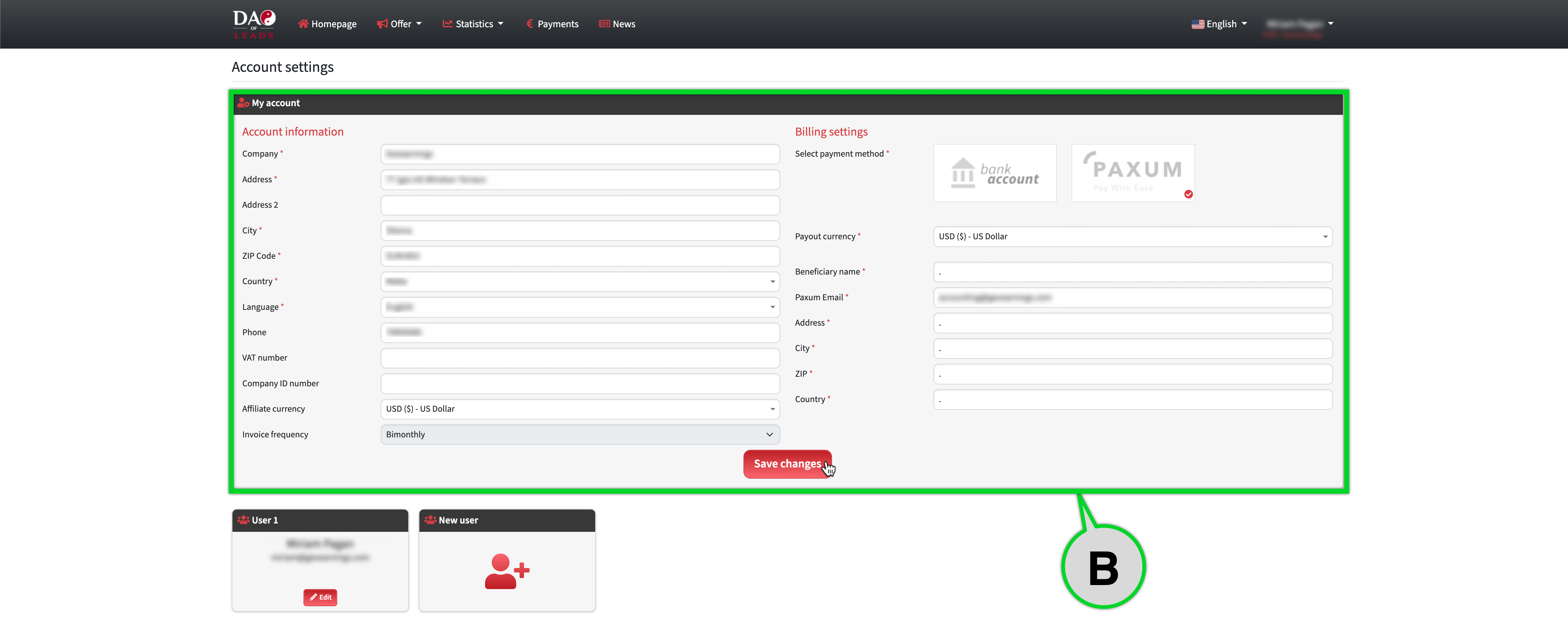Select bank account payment method

point(994,173)
